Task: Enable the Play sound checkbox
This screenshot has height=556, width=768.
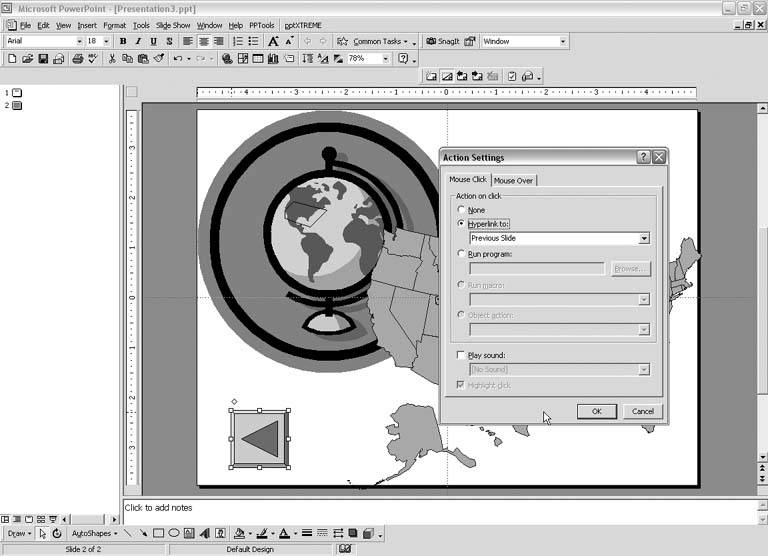Action: click(461, 355)
